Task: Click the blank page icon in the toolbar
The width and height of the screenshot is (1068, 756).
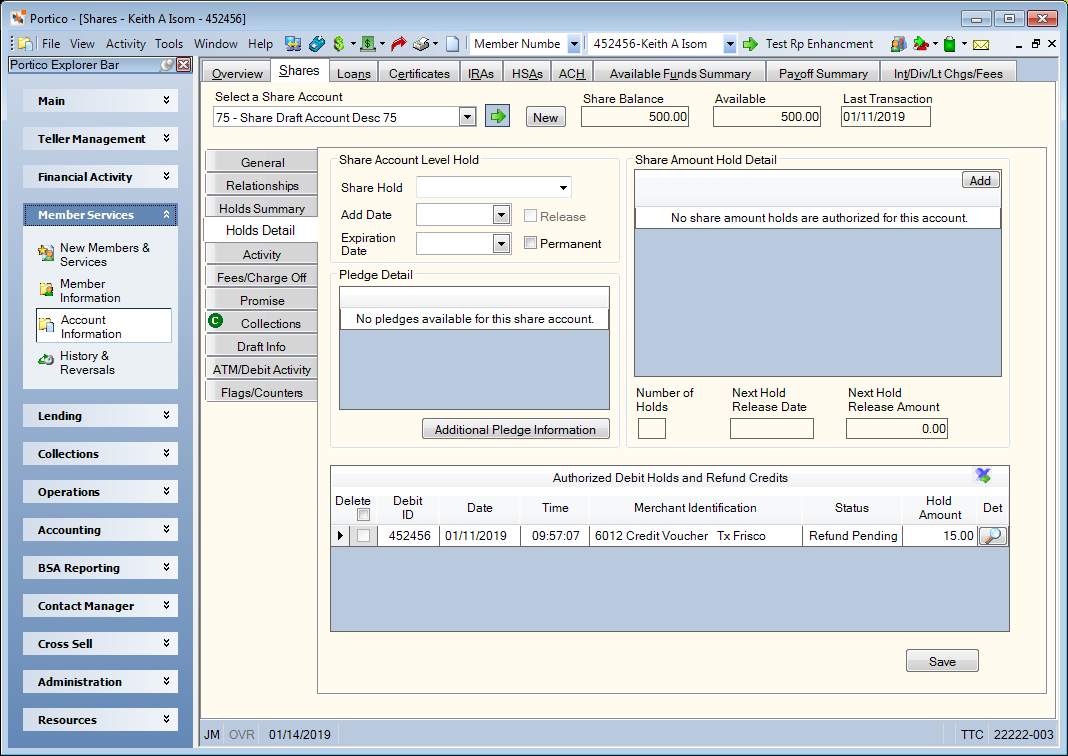Action: 452,44
